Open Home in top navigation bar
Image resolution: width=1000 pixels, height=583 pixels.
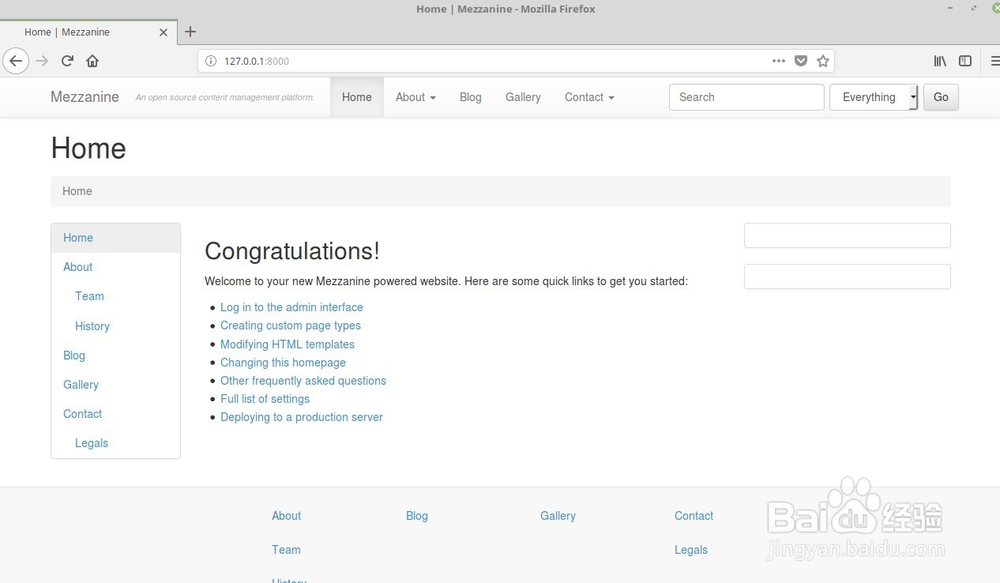(357, 97)
